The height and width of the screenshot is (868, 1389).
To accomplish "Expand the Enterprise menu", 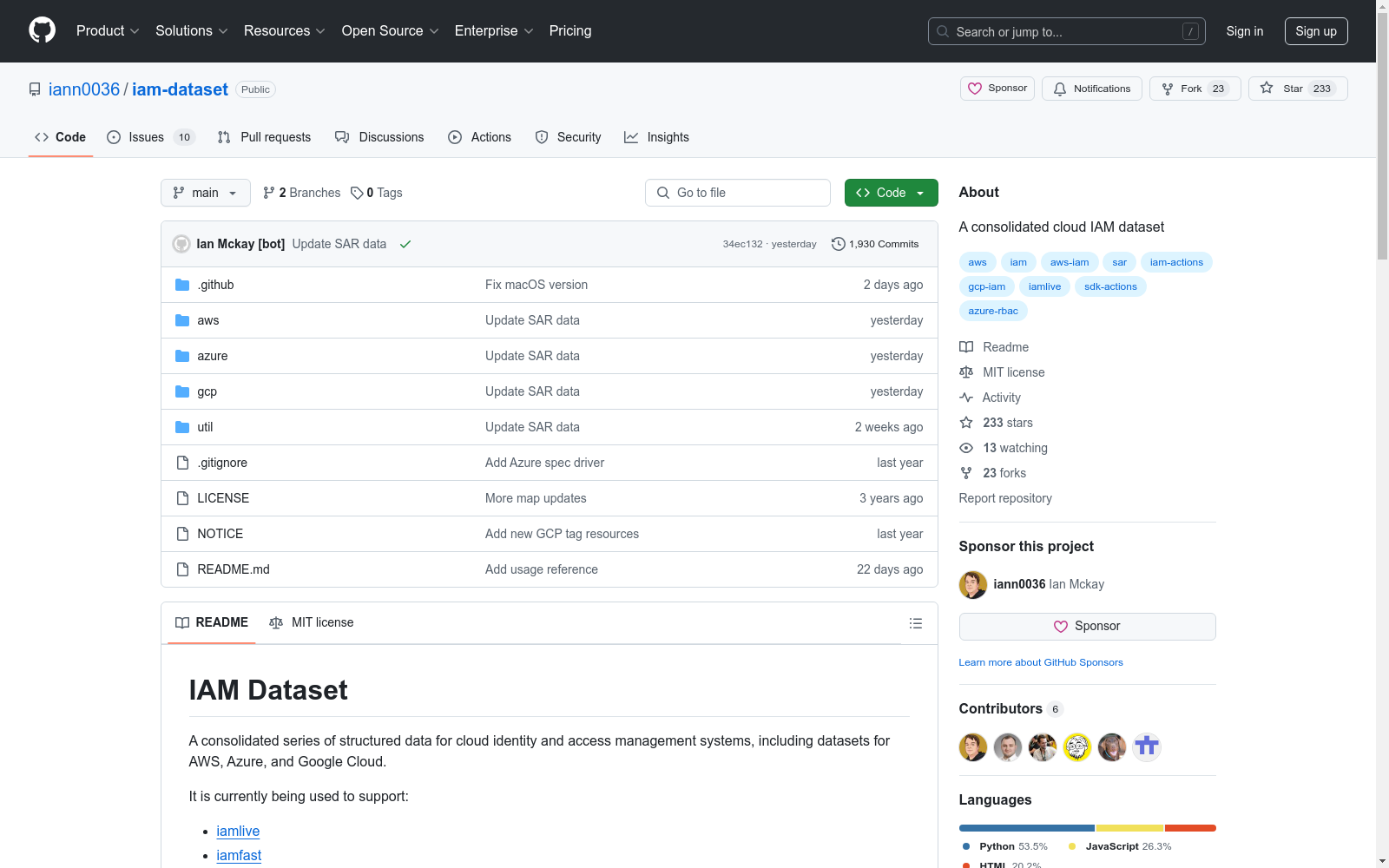I will (x=494, y=30).
